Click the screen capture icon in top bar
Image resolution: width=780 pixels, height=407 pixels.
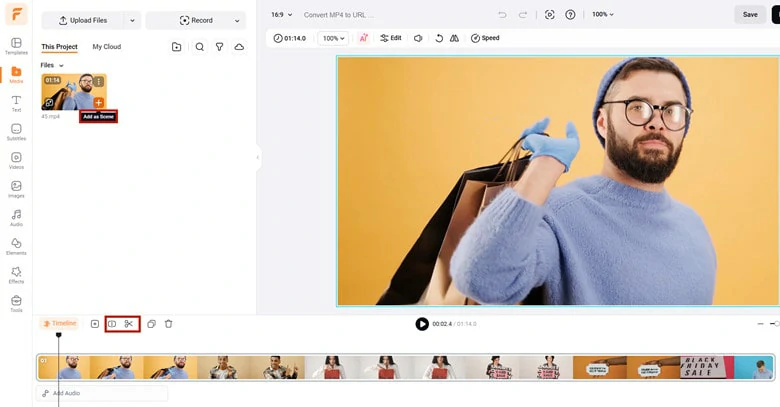[x=550, y=15]
